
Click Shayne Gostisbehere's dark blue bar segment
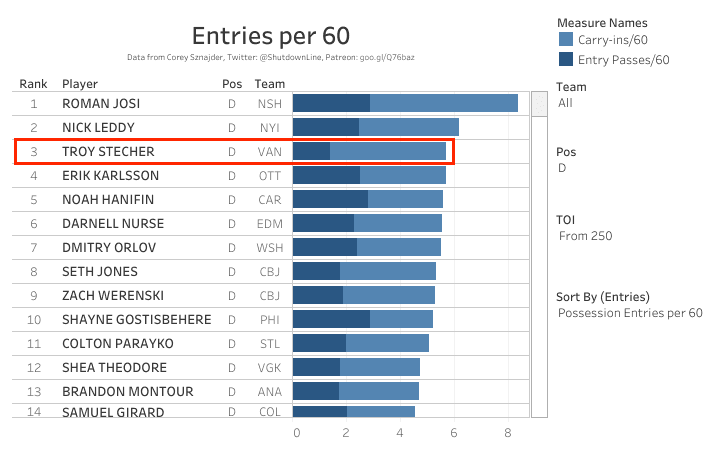pos(330,319)
